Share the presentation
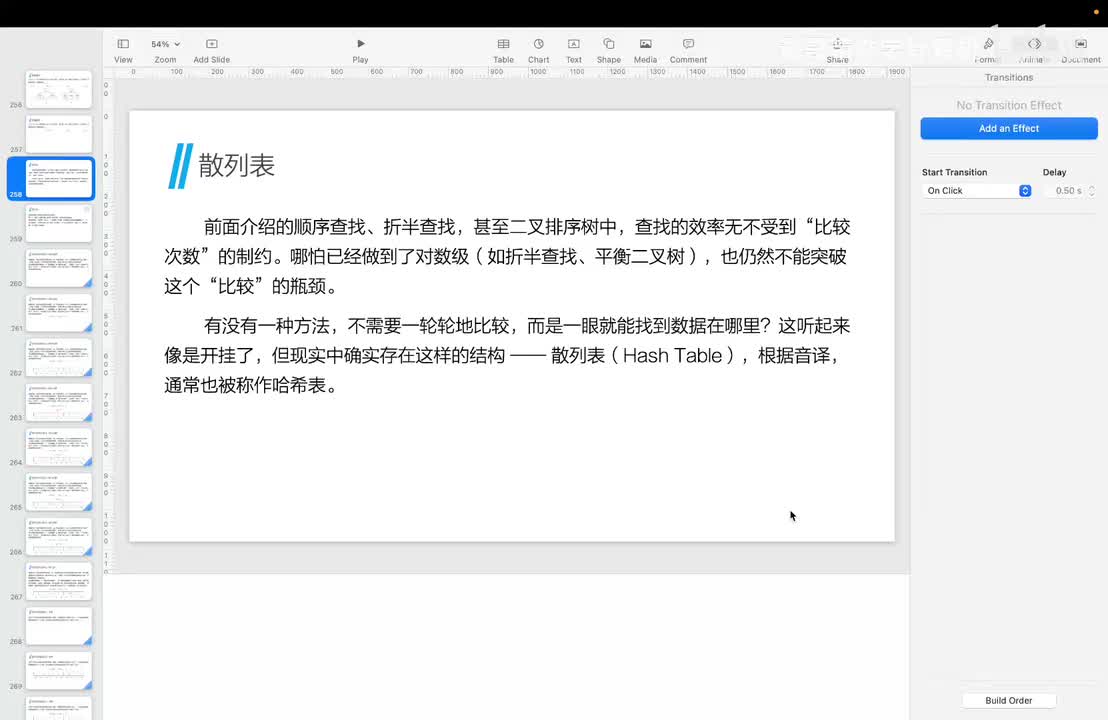 point(837,50)
